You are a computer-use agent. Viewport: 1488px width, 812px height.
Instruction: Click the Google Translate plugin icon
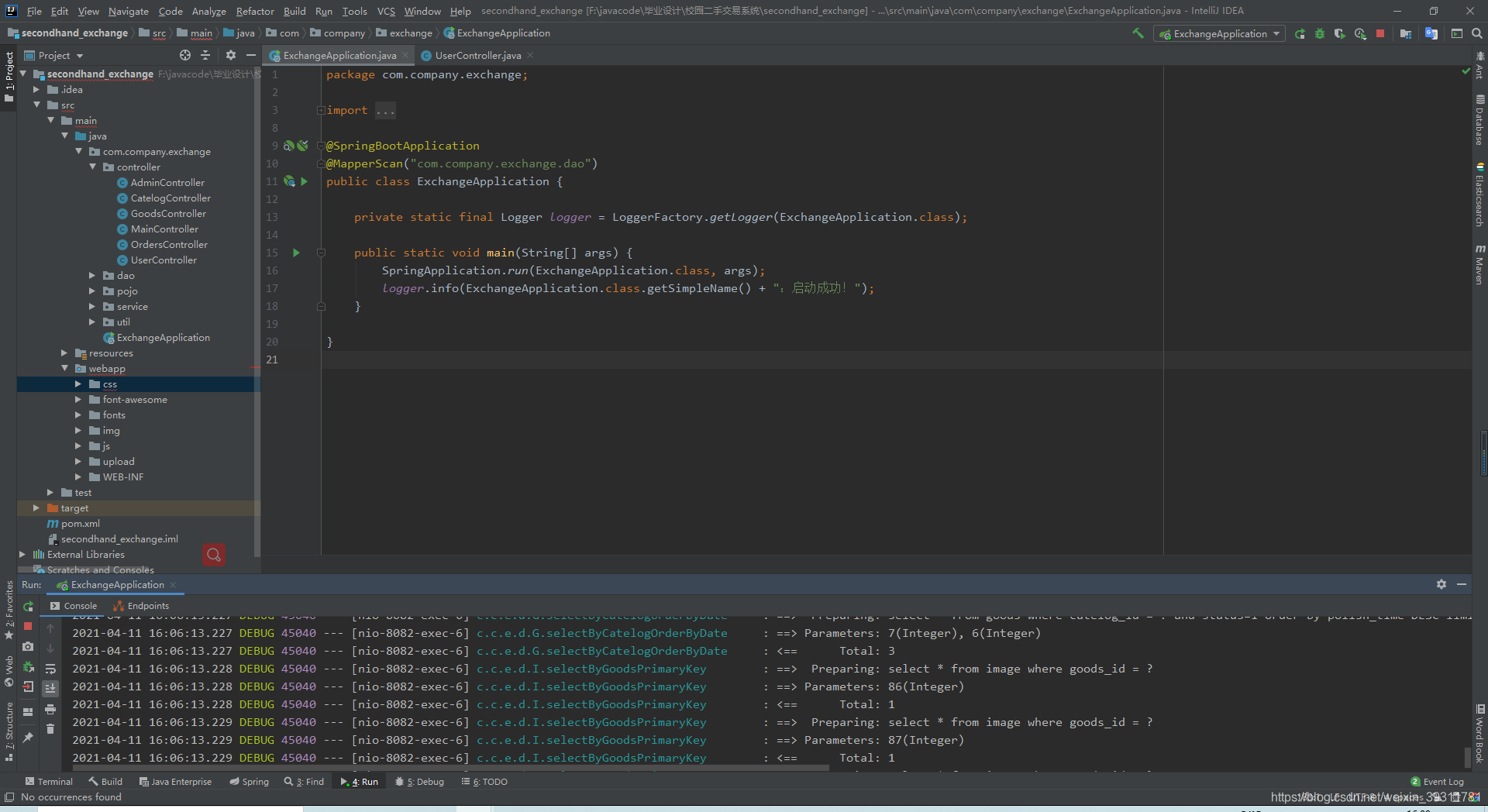pyautogui.click(x=1431, y=33)
